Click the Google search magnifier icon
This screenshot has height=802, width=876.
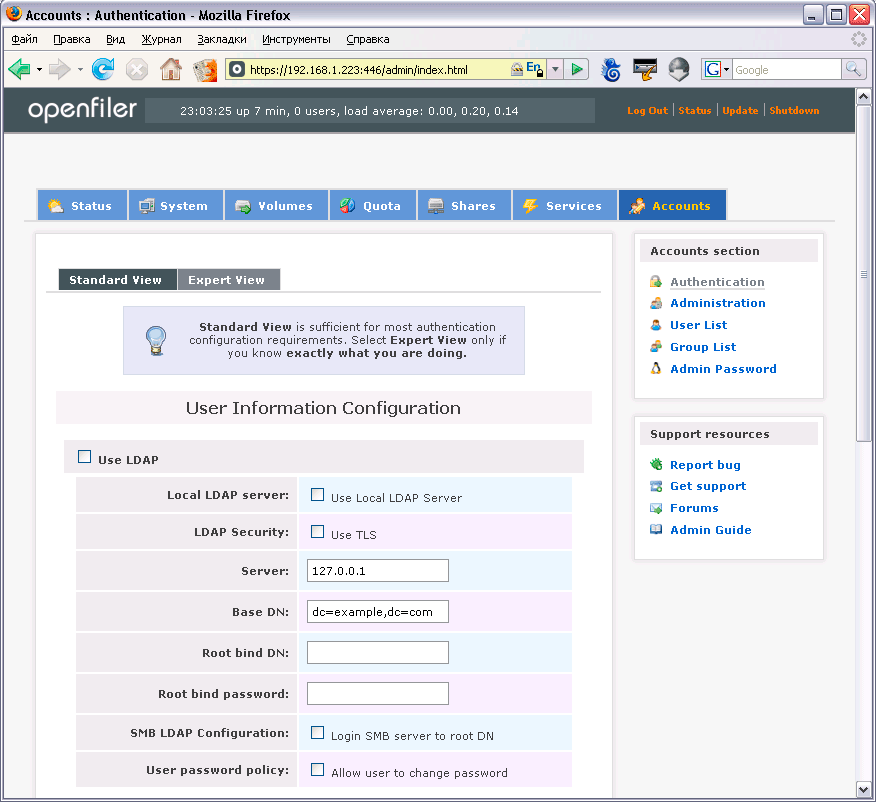coord(853,69)
